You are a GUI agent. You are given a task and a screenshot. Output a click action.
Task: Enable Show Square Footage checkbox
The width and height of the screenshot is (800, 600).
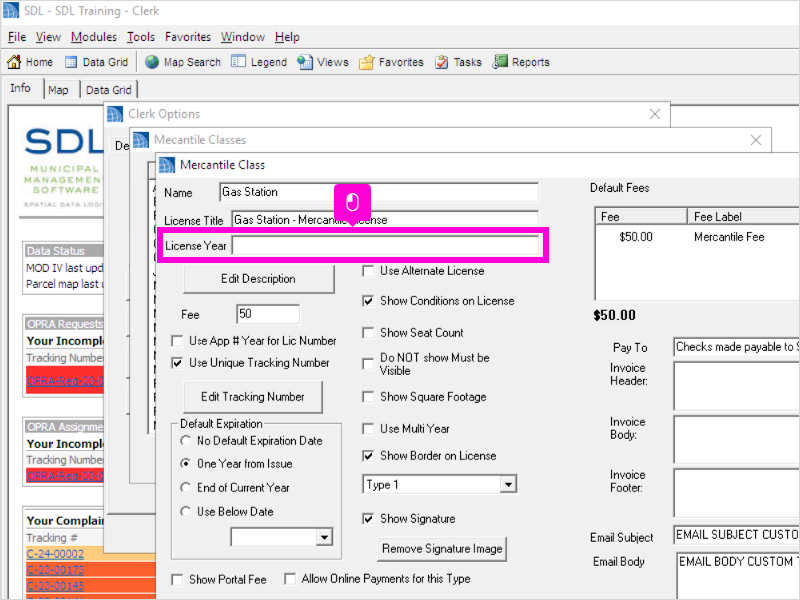[x=368, y=397]
